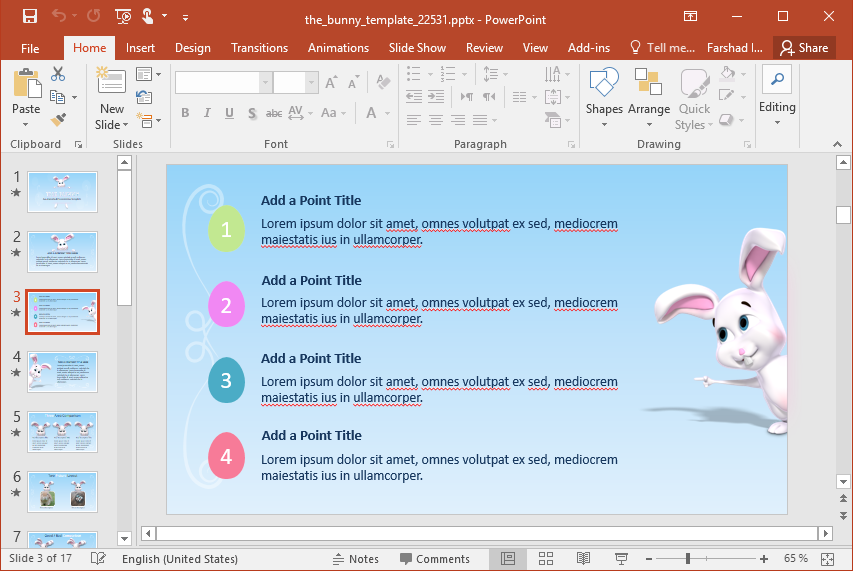Switch to Slide Sorter view
Screen dimensions: 853x571
pyautogui.click(x=546, y=559)
